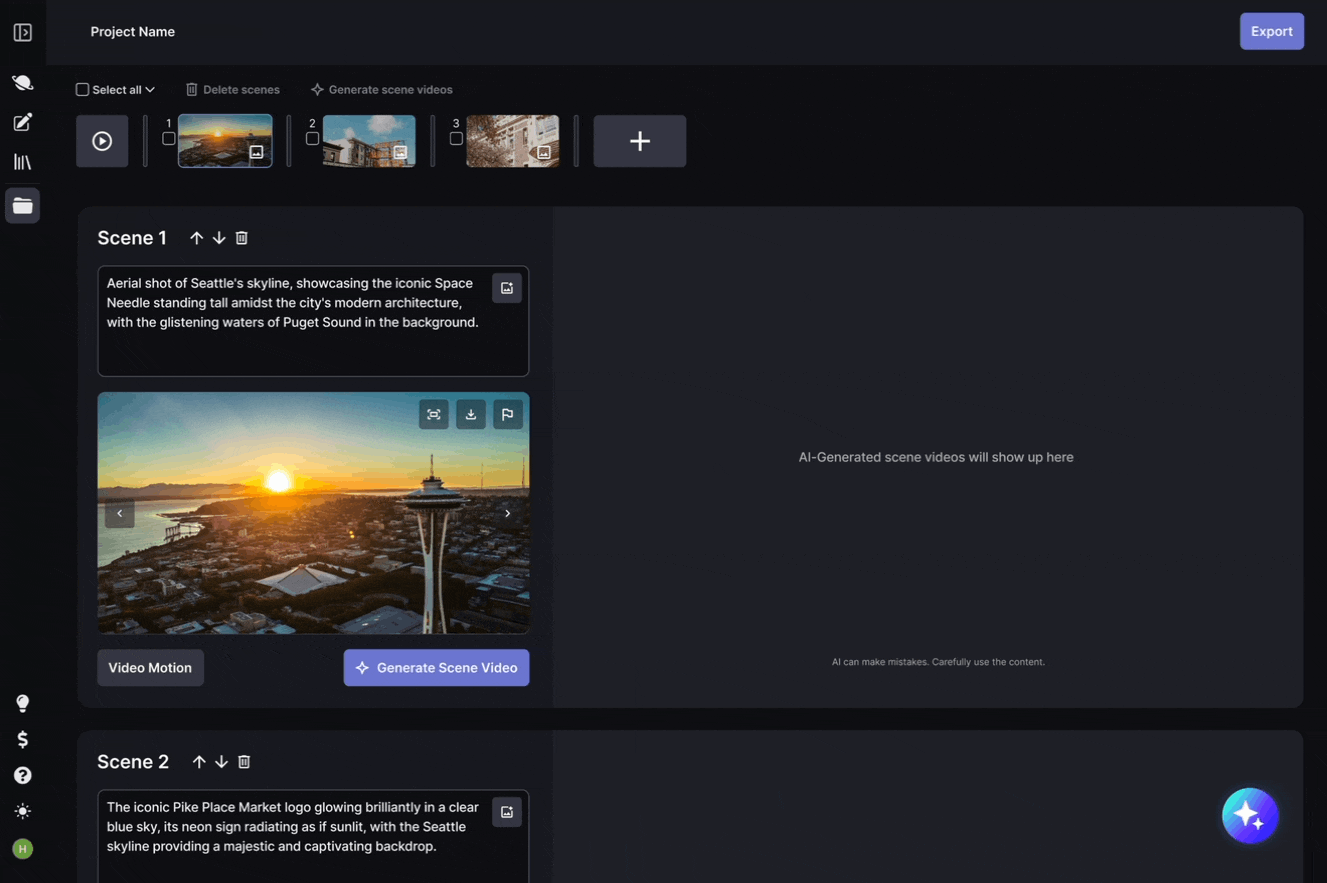The width and height of the screenshot is (1327, 883).
Task: Open the edit pencil icon in sidebar
Action: [22, 122]
